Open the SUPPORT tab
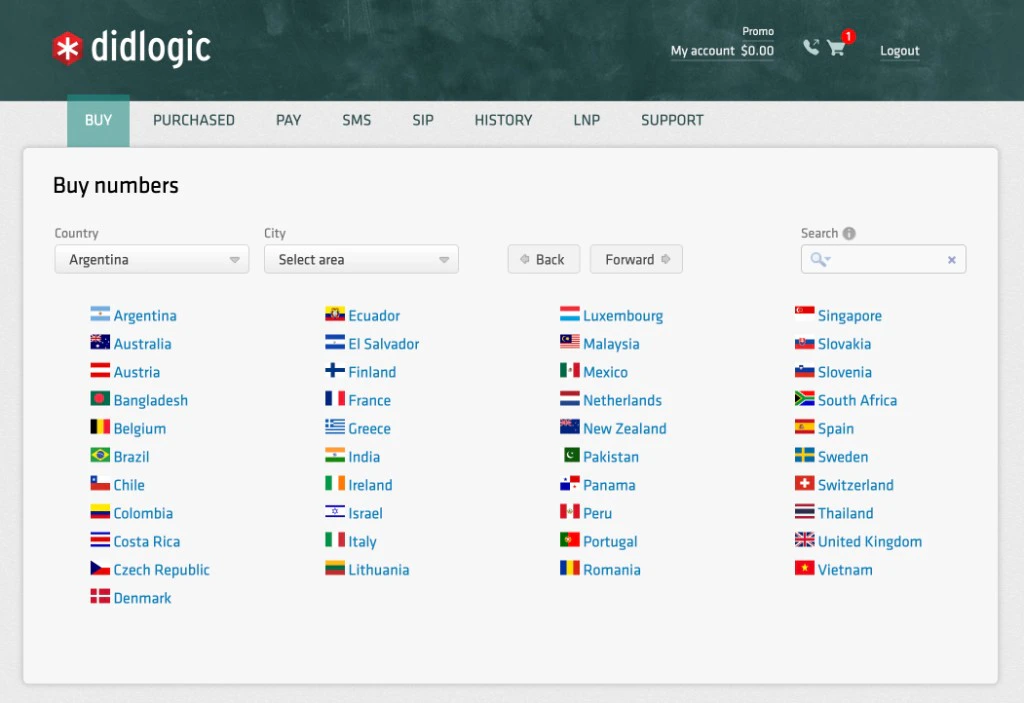 pos(672,120)
